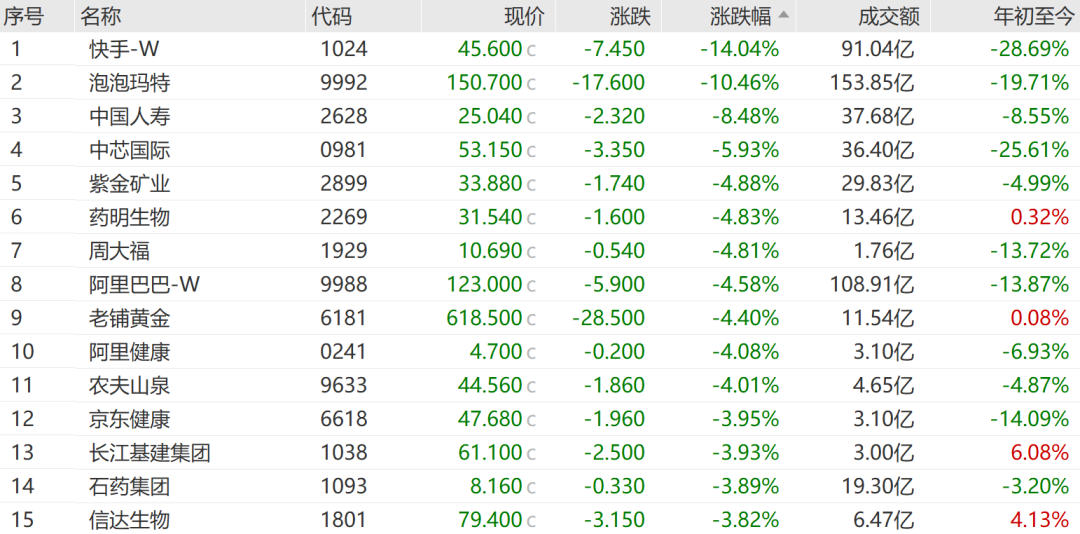Sort by the 现价 column header

click(x=524, y=16)
